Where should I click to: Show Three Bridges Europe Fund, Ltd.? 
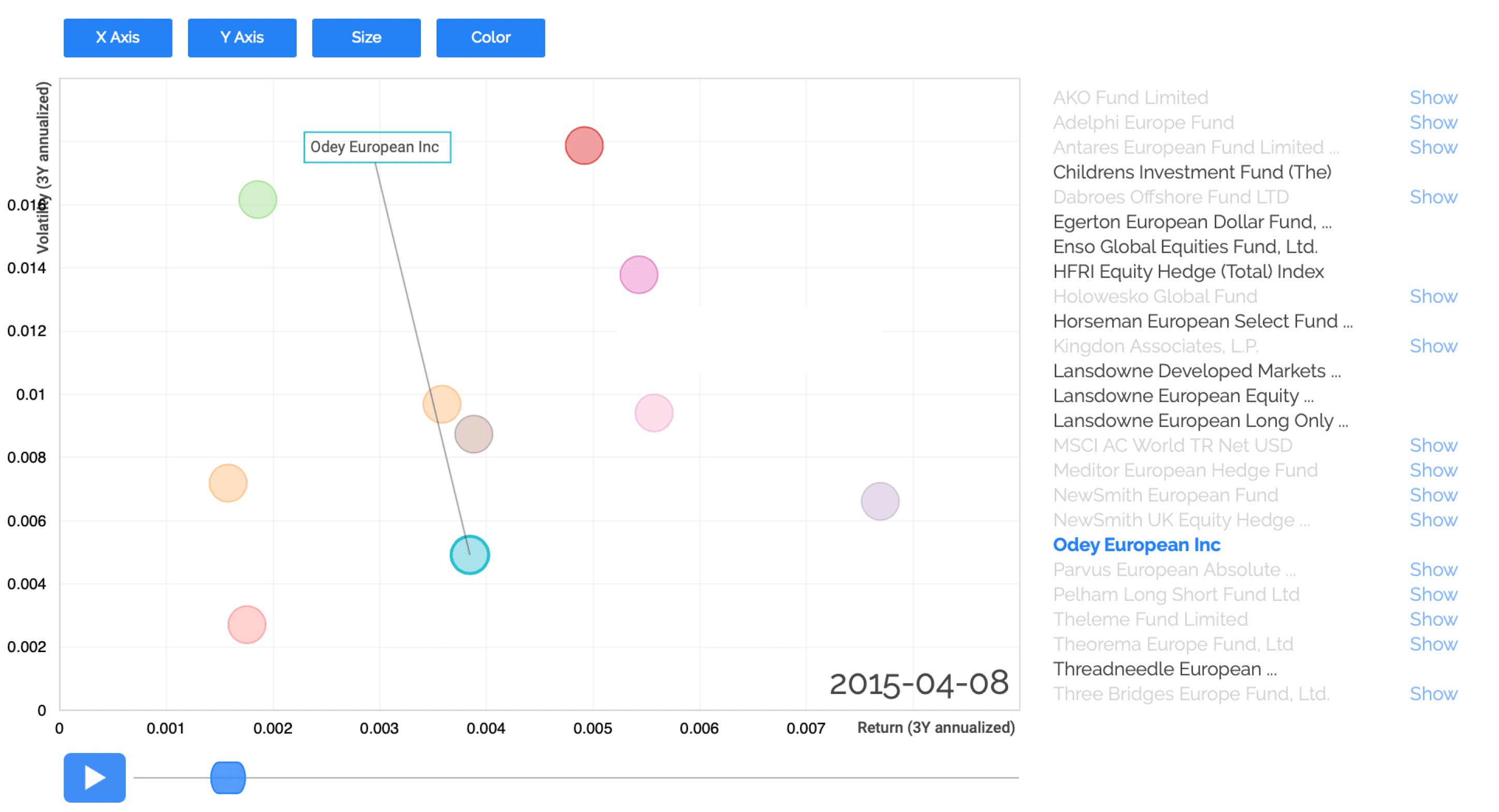click(1433, 695)
